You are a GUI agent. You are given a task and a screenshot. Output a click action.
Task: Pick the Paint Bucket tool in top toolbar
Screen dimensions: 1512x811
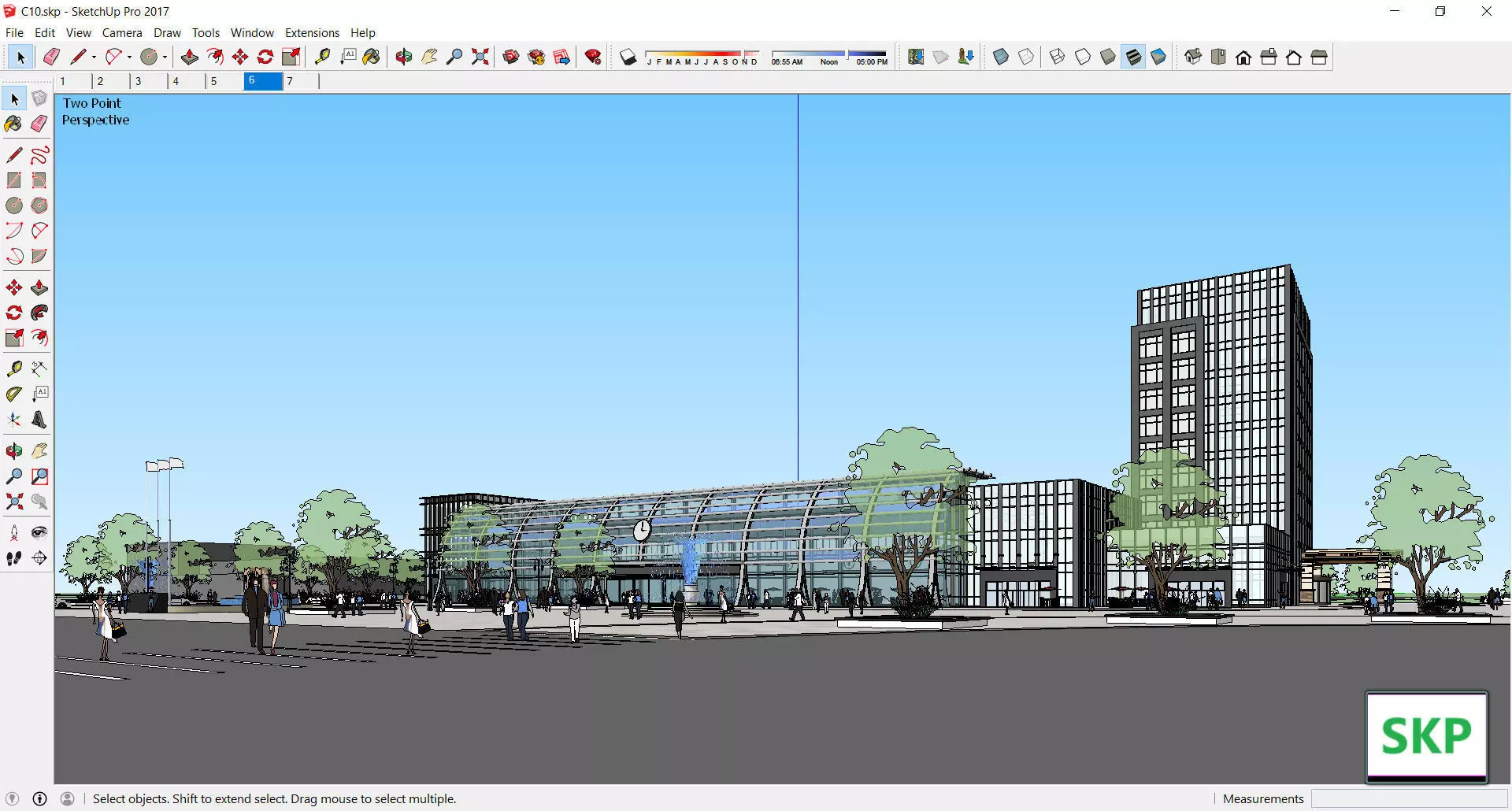tap(372, 57)
